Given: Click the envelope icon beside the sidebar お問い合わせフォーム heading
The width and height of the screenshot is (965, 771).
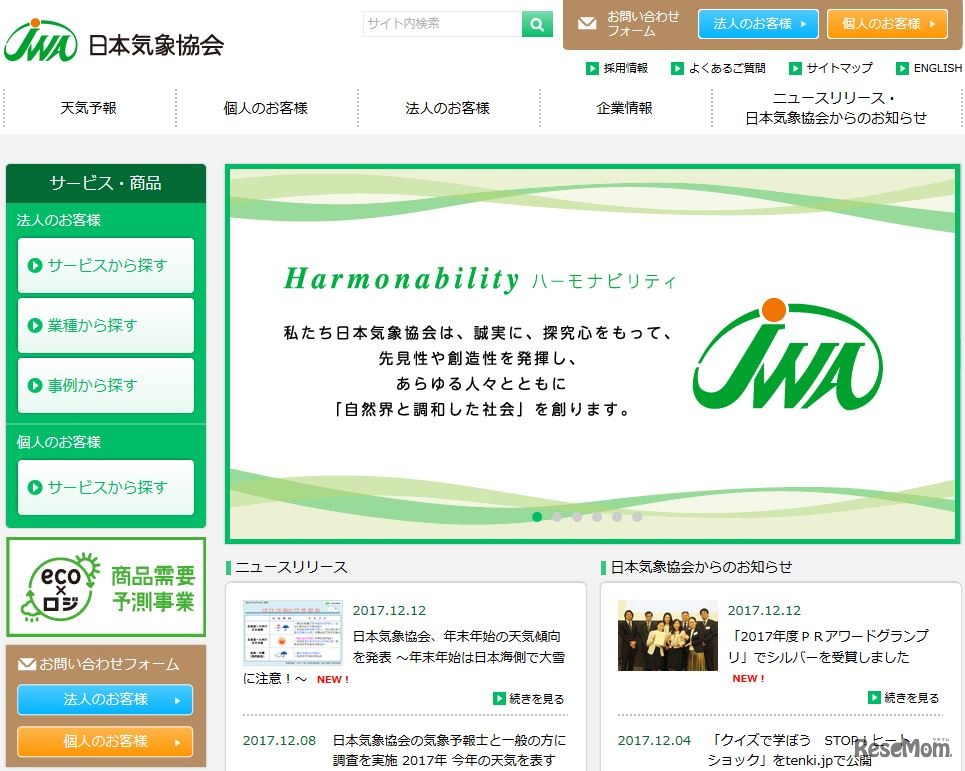Looking at the screenshot, I should 27,664.
